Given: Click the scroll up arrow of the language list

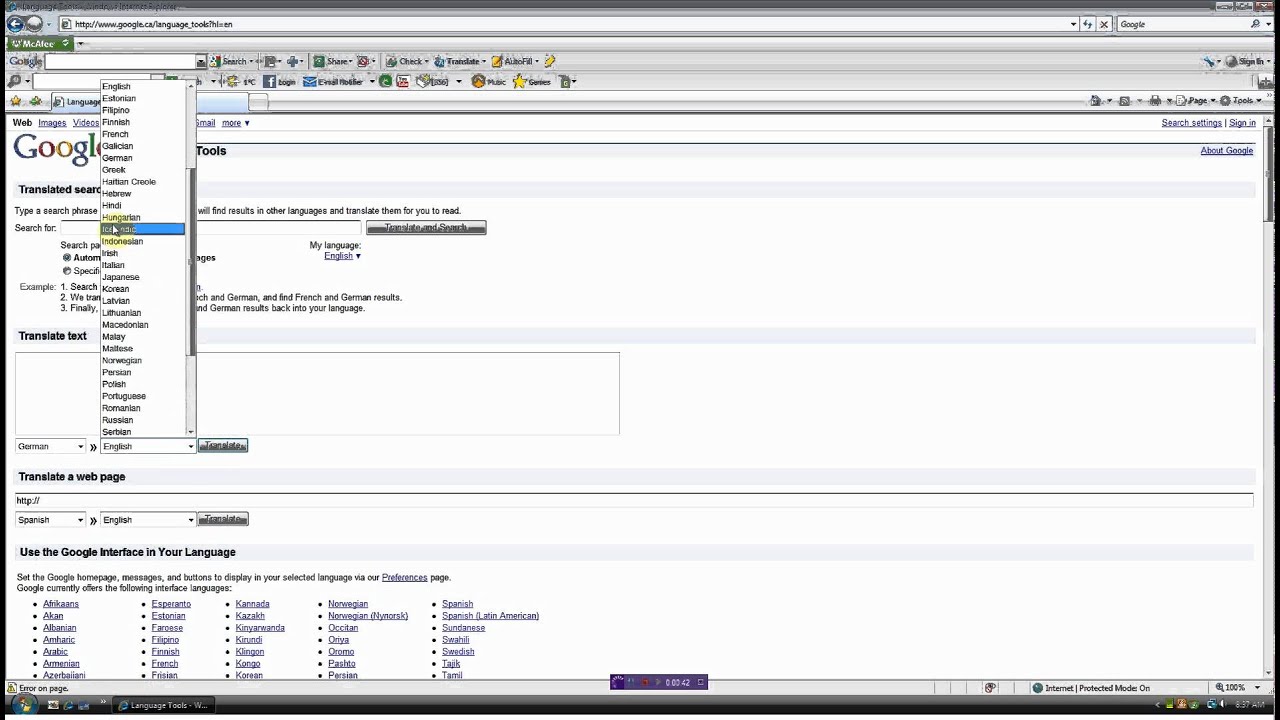Looking at the screenshot, I should pyautogui.click(x=190, y=85).
